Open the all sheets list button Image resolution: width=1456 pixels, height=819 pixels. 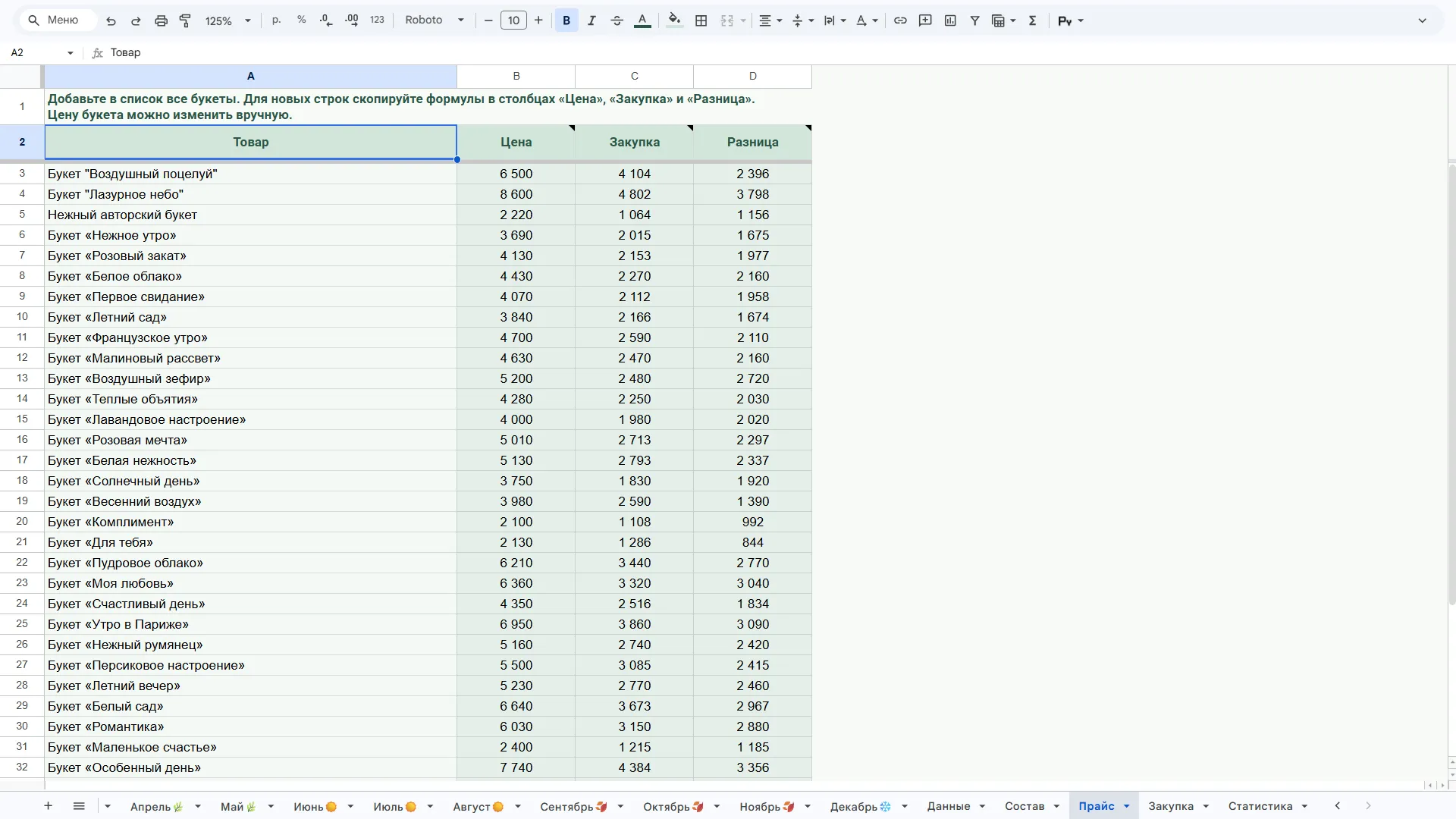(79, 806)
